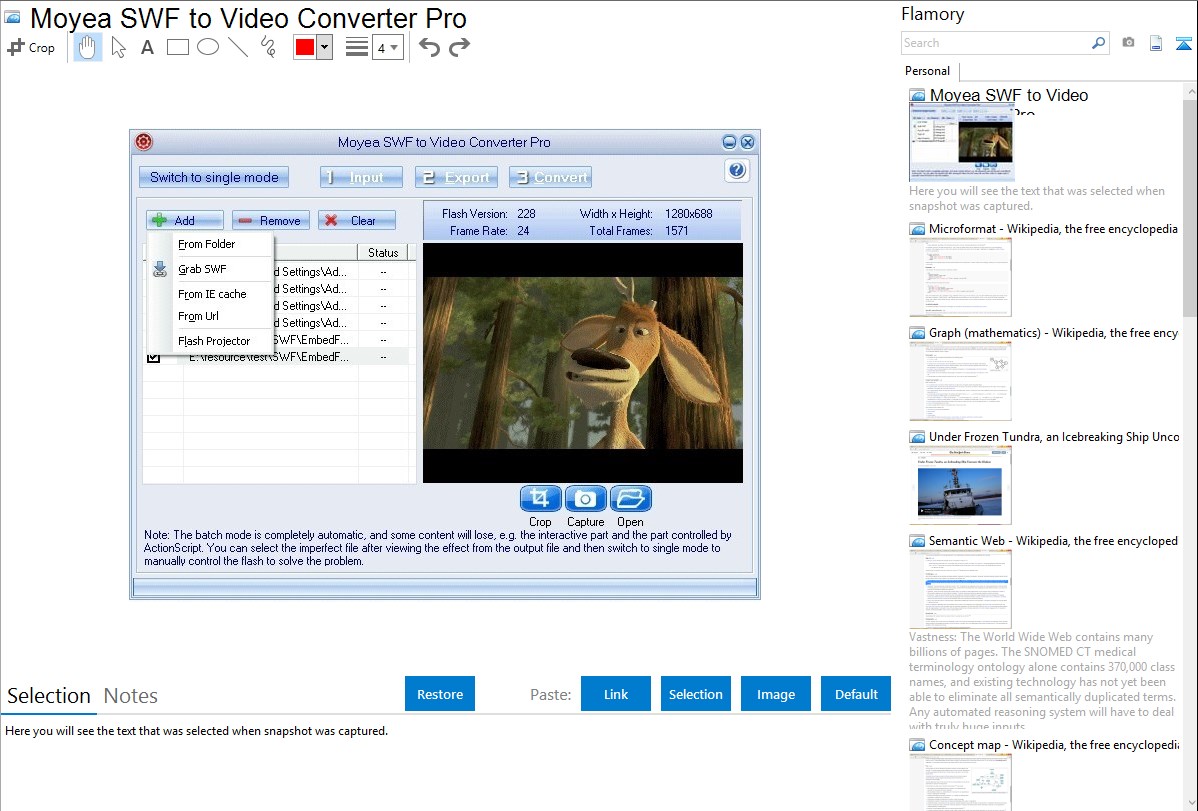Screen dimensions: 1198x811
Task: Undo the last annotation
Action: tap(429, 47)
